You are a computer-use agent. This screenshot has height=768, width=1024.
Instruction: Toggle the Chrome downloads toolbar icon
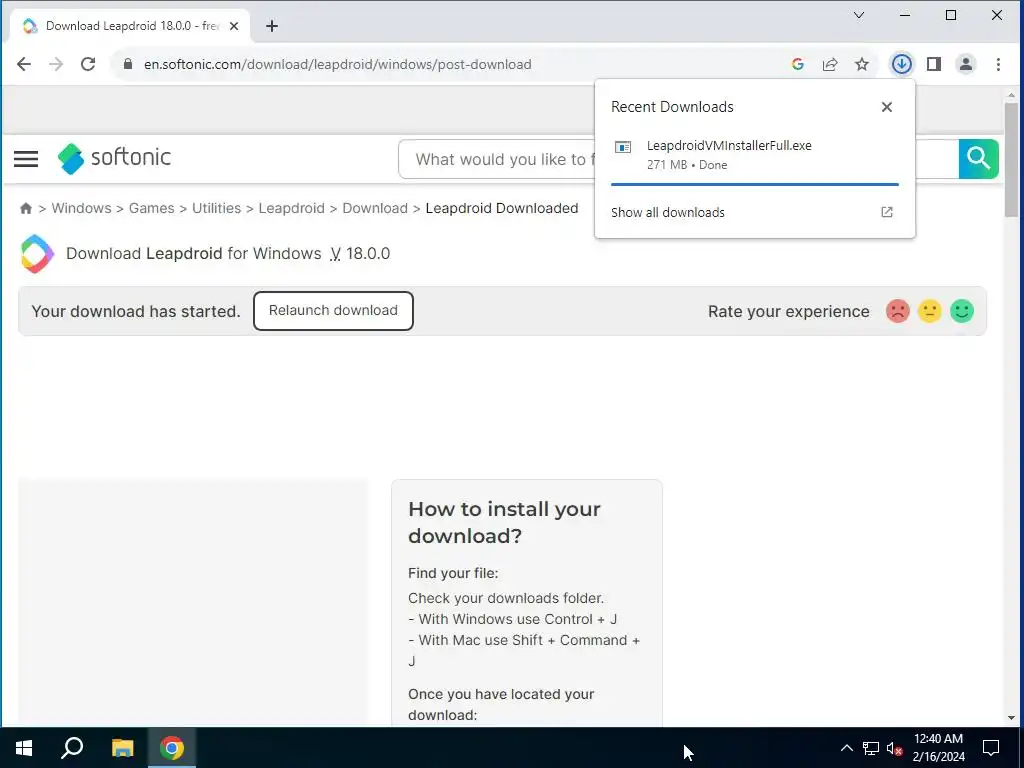coord(902,64)
